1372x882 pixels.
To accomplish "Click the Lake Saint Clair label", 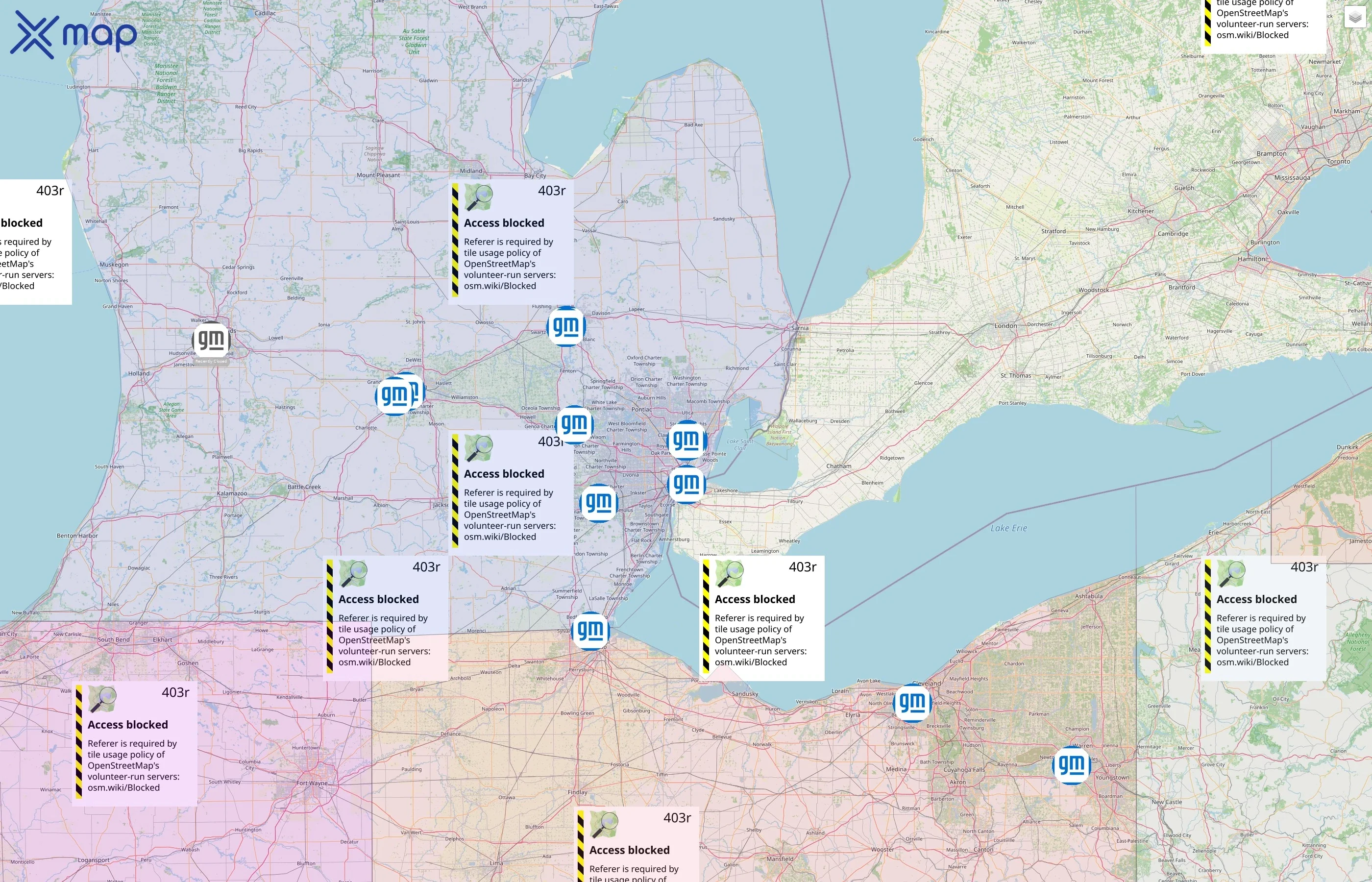I will coord(740,444).
